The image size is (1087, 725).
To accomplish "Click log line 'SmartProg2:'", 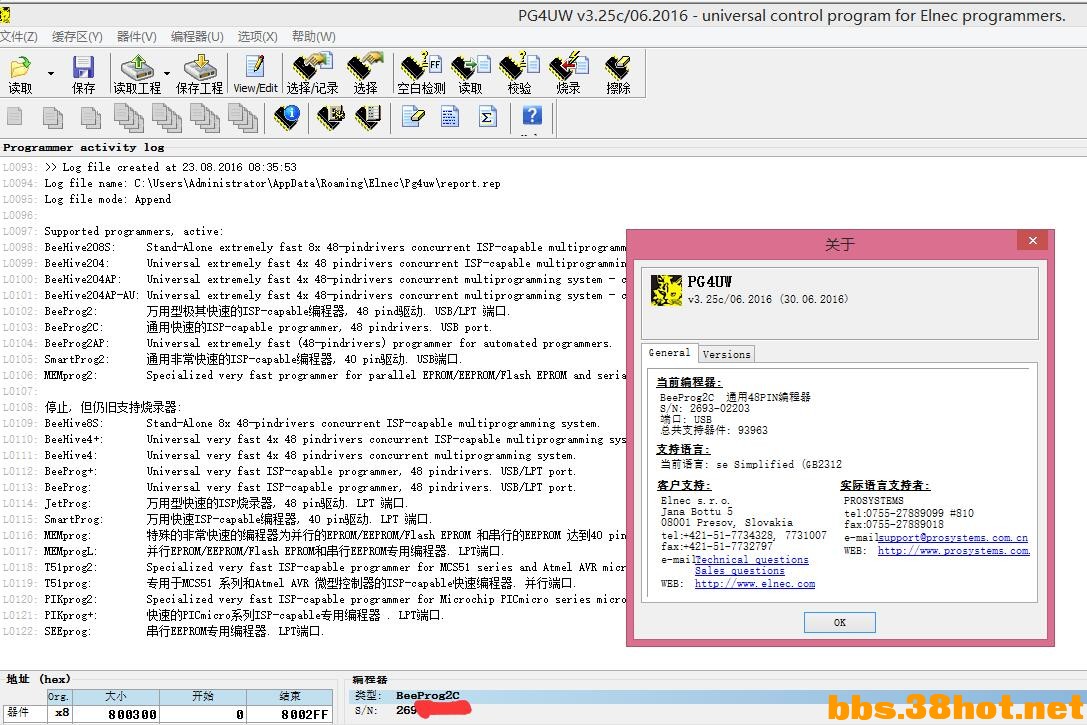I will (x=77, y=359).
